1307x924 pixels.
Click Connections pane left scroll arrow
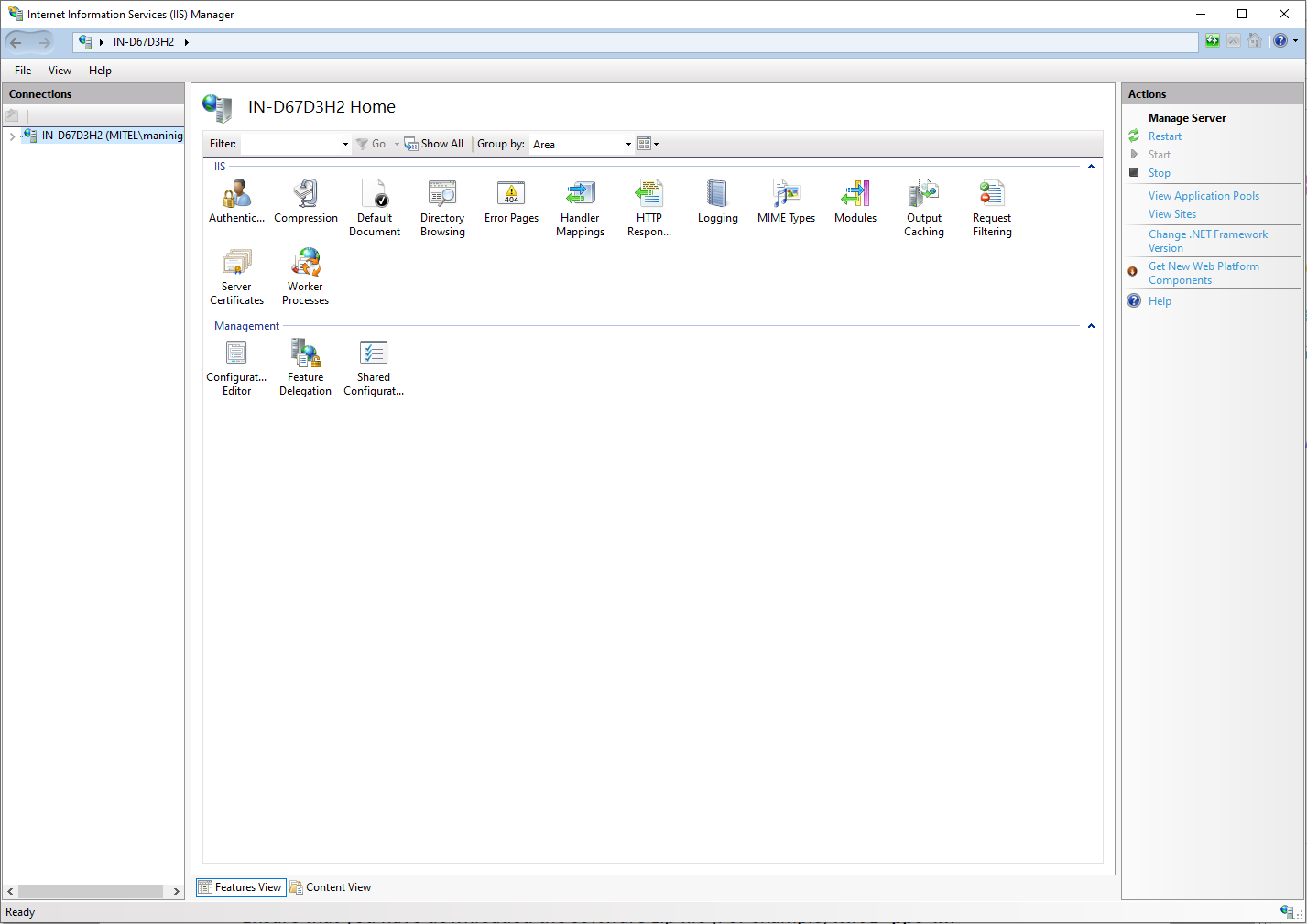(10, 891)
